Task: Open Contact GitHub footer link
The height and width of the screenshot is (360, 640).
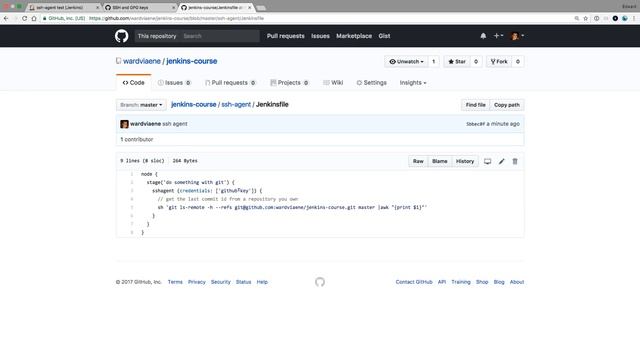Action: (x=414, y=282)
